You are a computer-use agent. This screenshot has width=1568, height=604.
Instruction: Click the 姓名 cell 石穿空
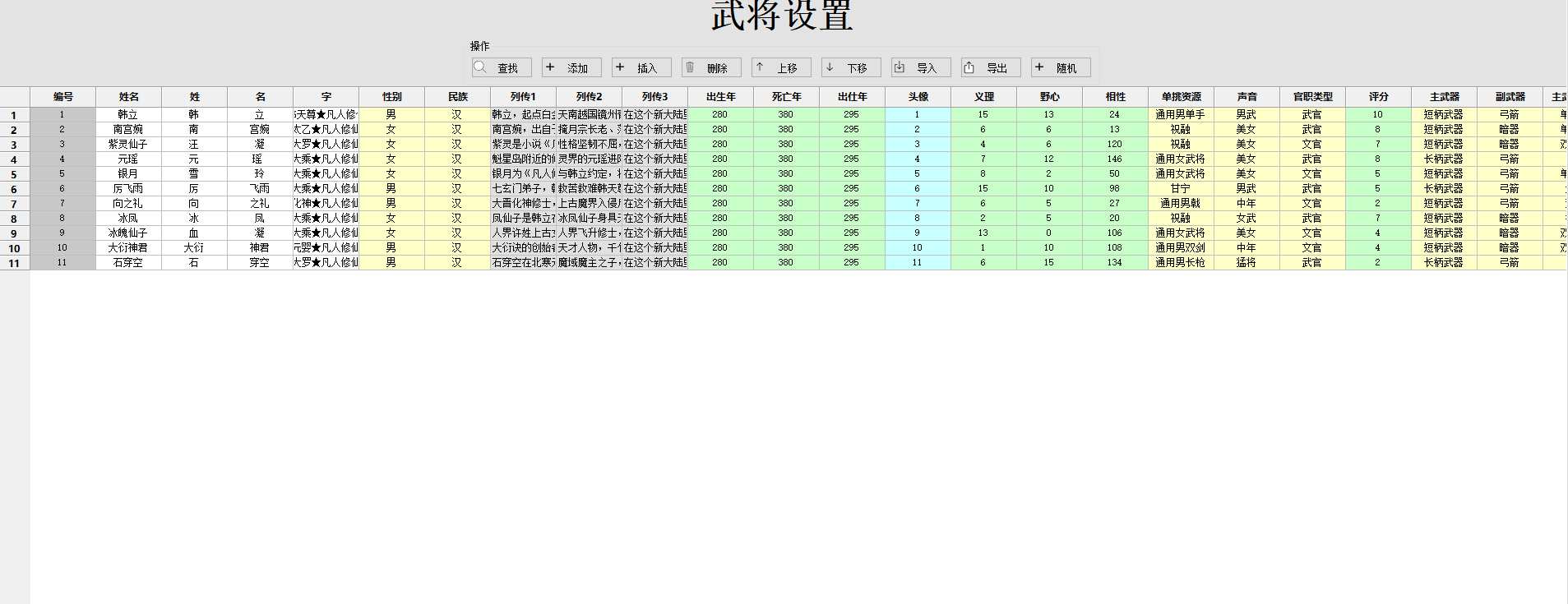(129, 263)
